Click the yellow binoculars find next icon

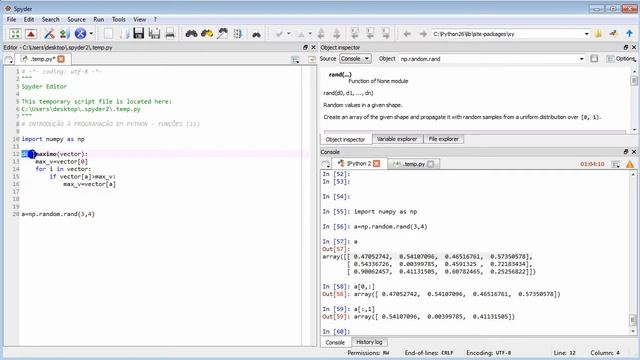coord(207,33)
